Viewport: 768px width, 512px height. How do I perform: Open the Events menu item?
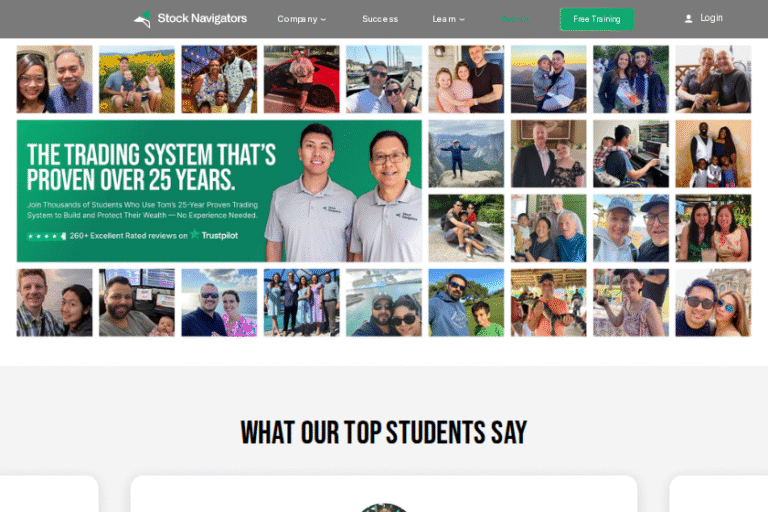point(515,19)
